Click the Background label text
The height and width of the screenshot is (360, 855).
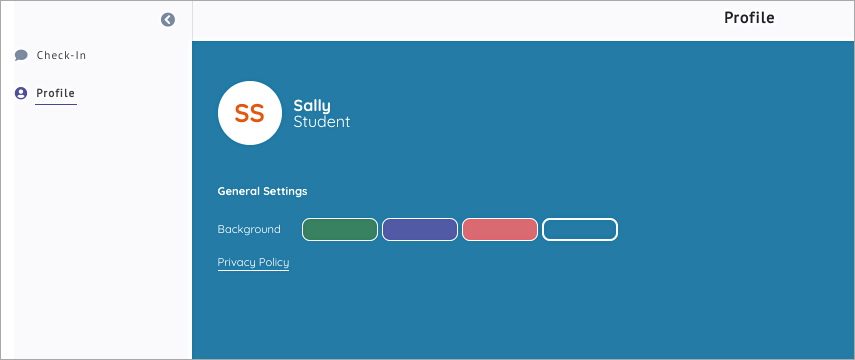coord(249,229)
